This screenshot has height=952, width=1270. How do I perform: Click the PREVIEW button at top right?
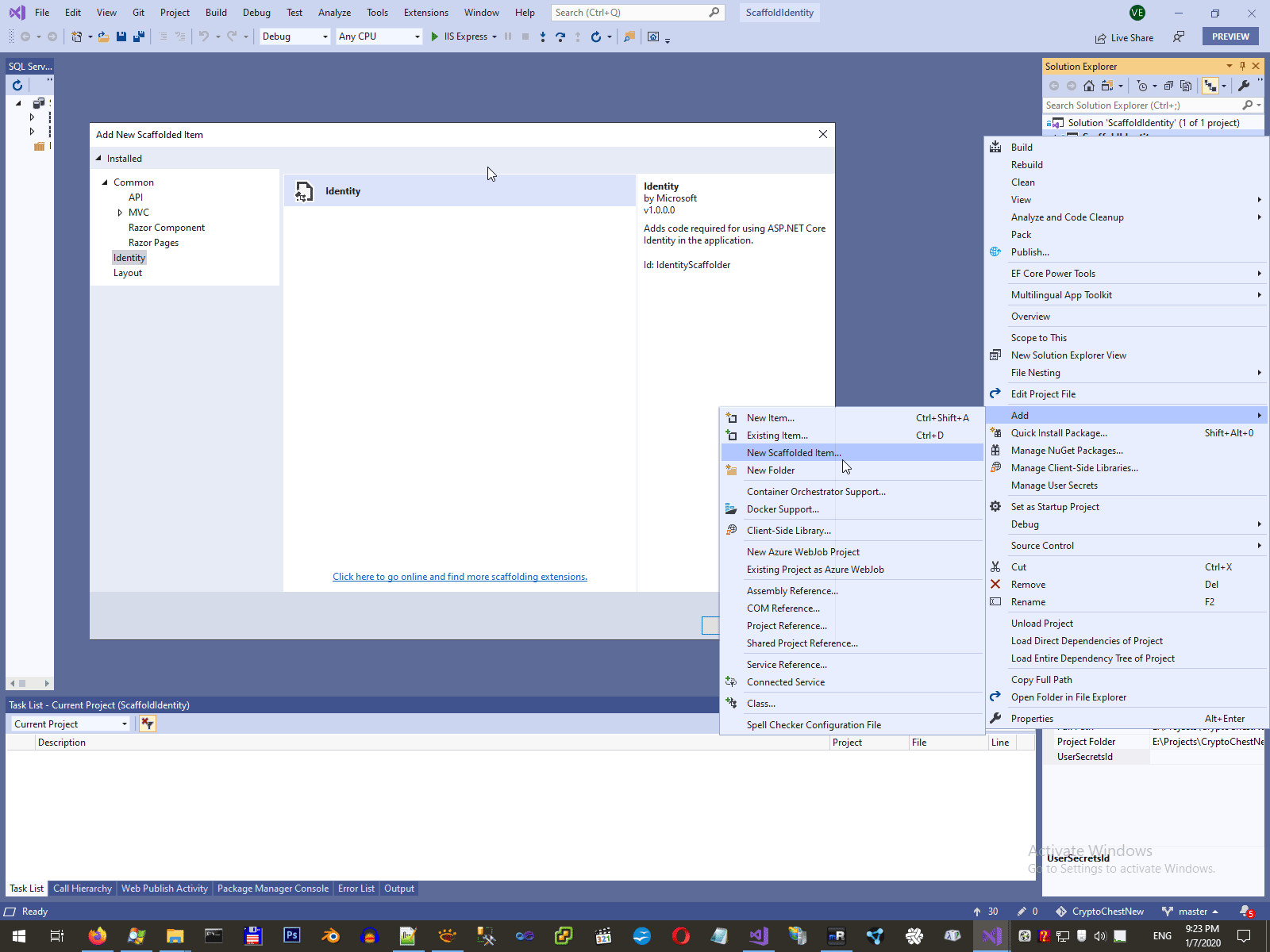1230,36
